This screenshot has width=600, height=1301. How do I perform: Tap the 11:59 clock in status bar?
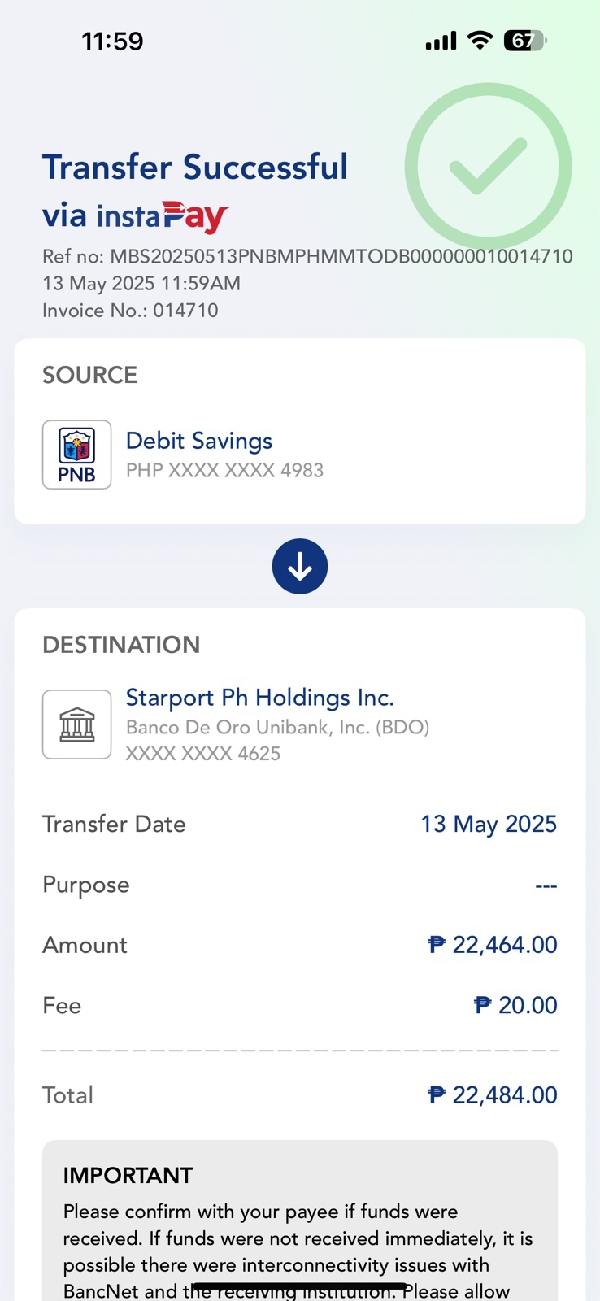click(112, 41)
